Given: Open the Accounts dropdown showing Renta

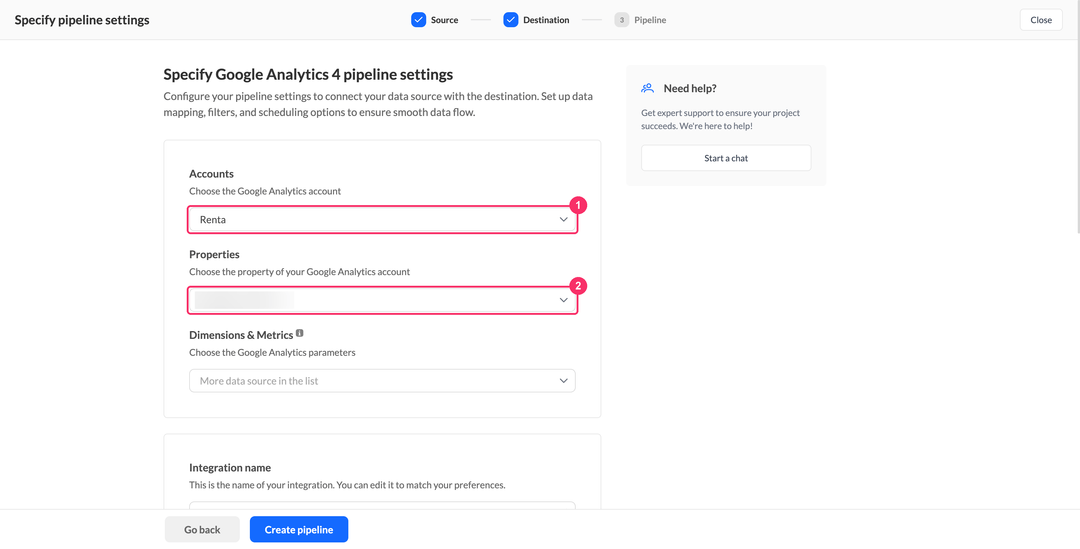Looking at the screenshot, I should point(382,220).
